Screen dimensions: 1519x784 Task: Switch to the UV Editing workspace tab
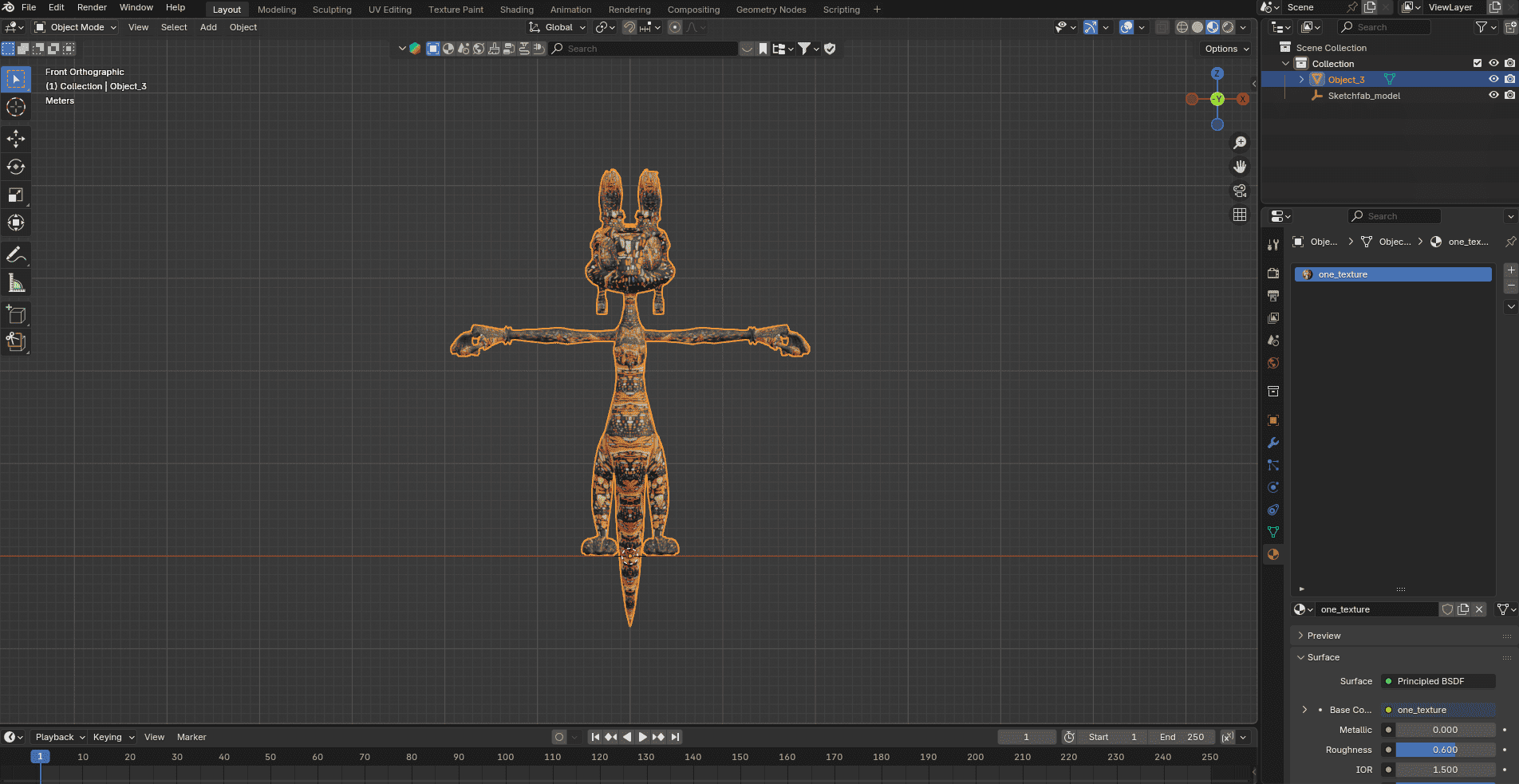pyautogui.click(x=390, y=10)
